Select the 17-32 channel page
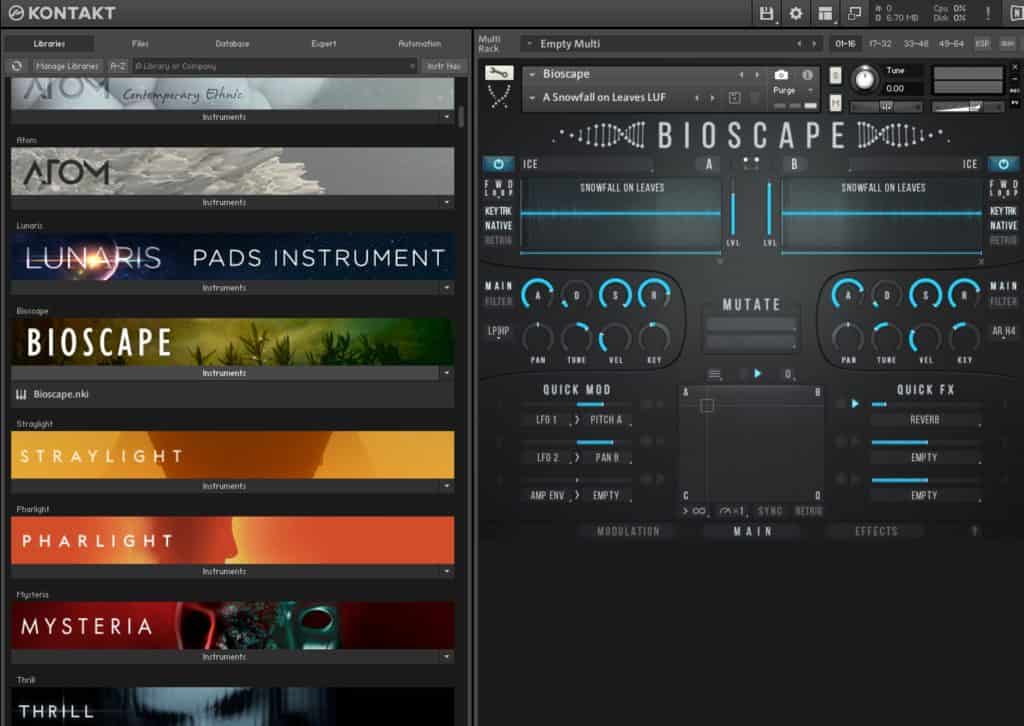The height and width of the screenshot is (726, 1024). coord(880,44)
